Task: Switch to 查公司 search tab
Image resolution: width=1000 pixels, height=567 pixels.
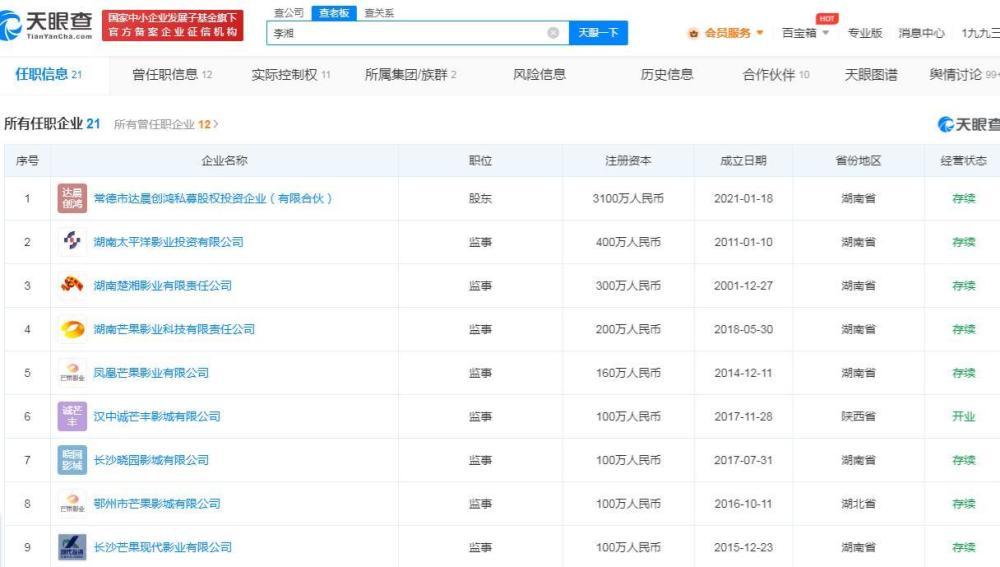Action: coord(288,13)
